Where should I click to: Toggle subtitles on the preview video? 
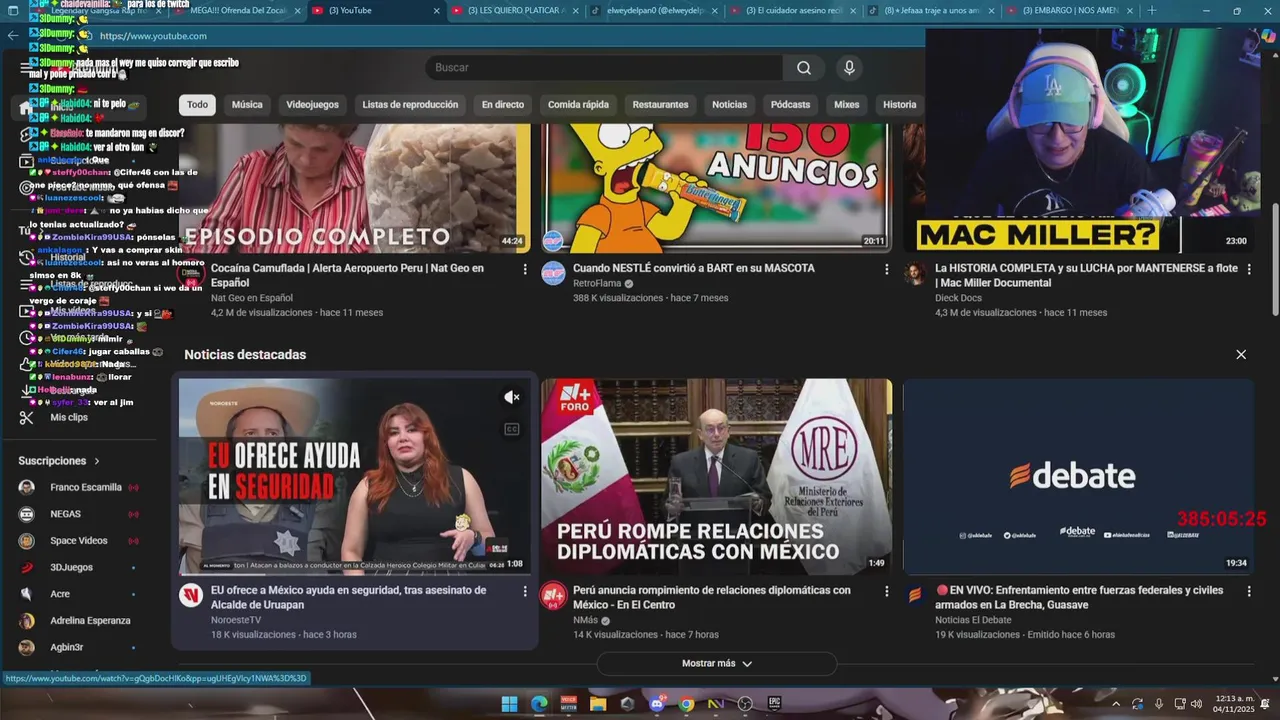tap(512, 429)
